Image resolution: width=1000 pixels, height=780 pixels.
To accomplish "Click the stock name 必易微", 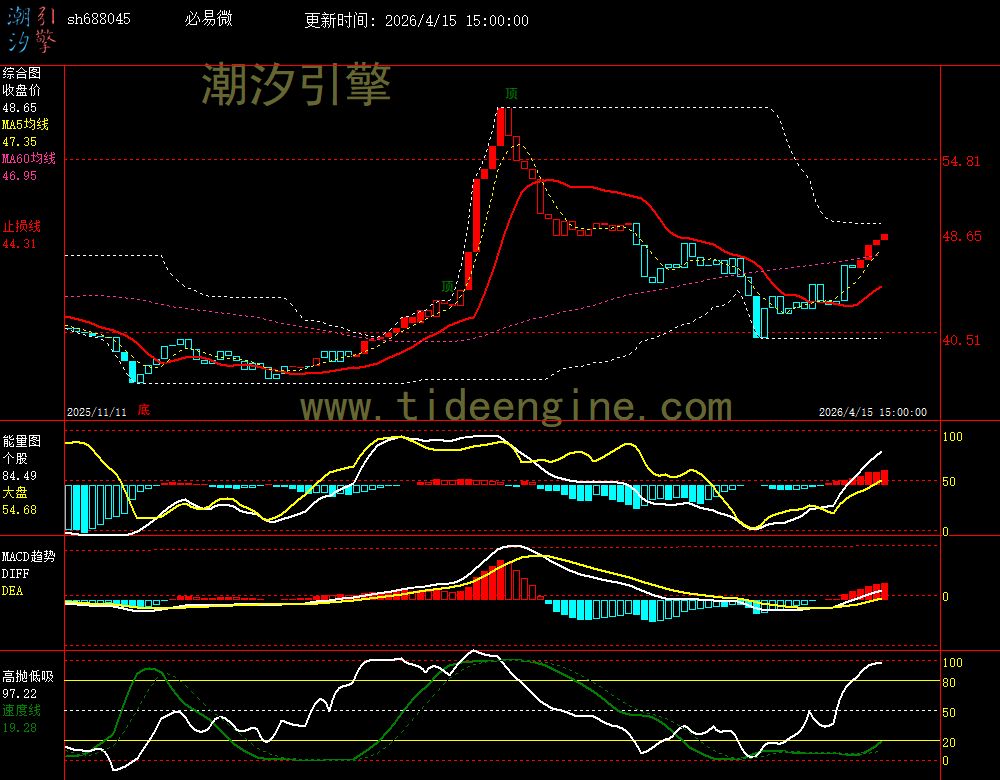I will pyautogui.click(x=208, y=20).
